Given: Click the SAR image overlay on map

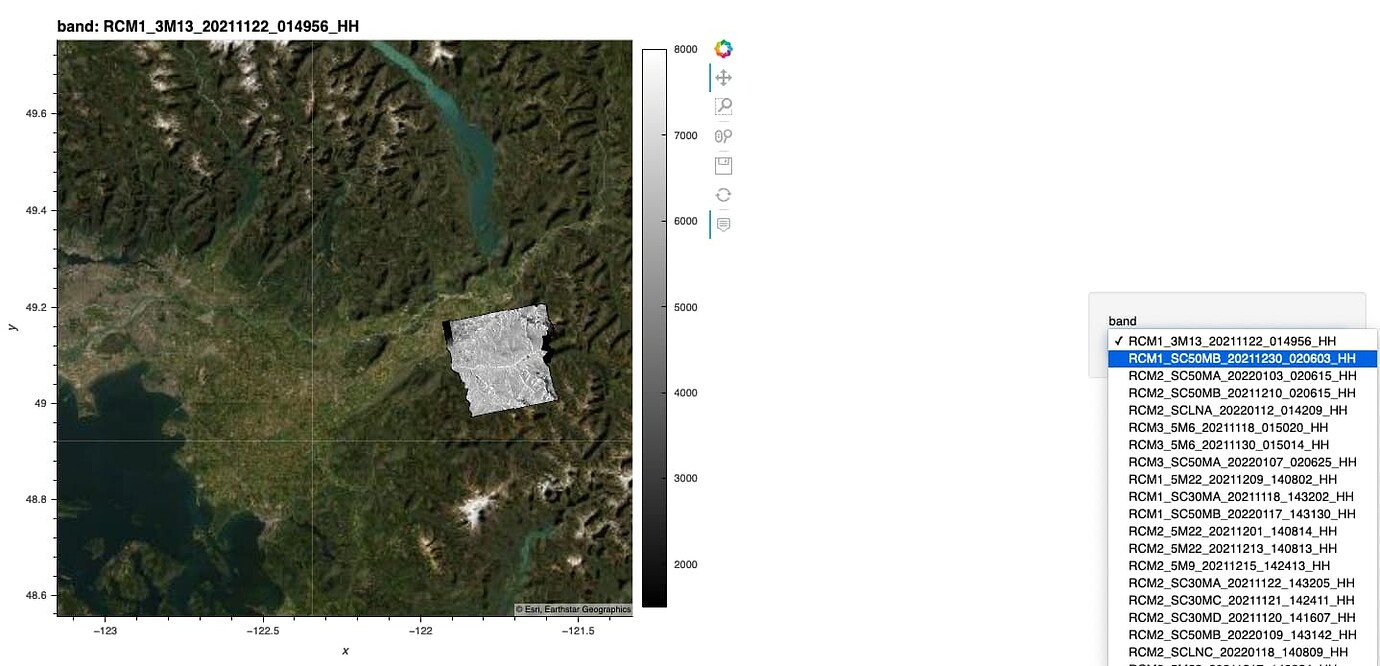Looking at the screenshot, I should point(502,359).
